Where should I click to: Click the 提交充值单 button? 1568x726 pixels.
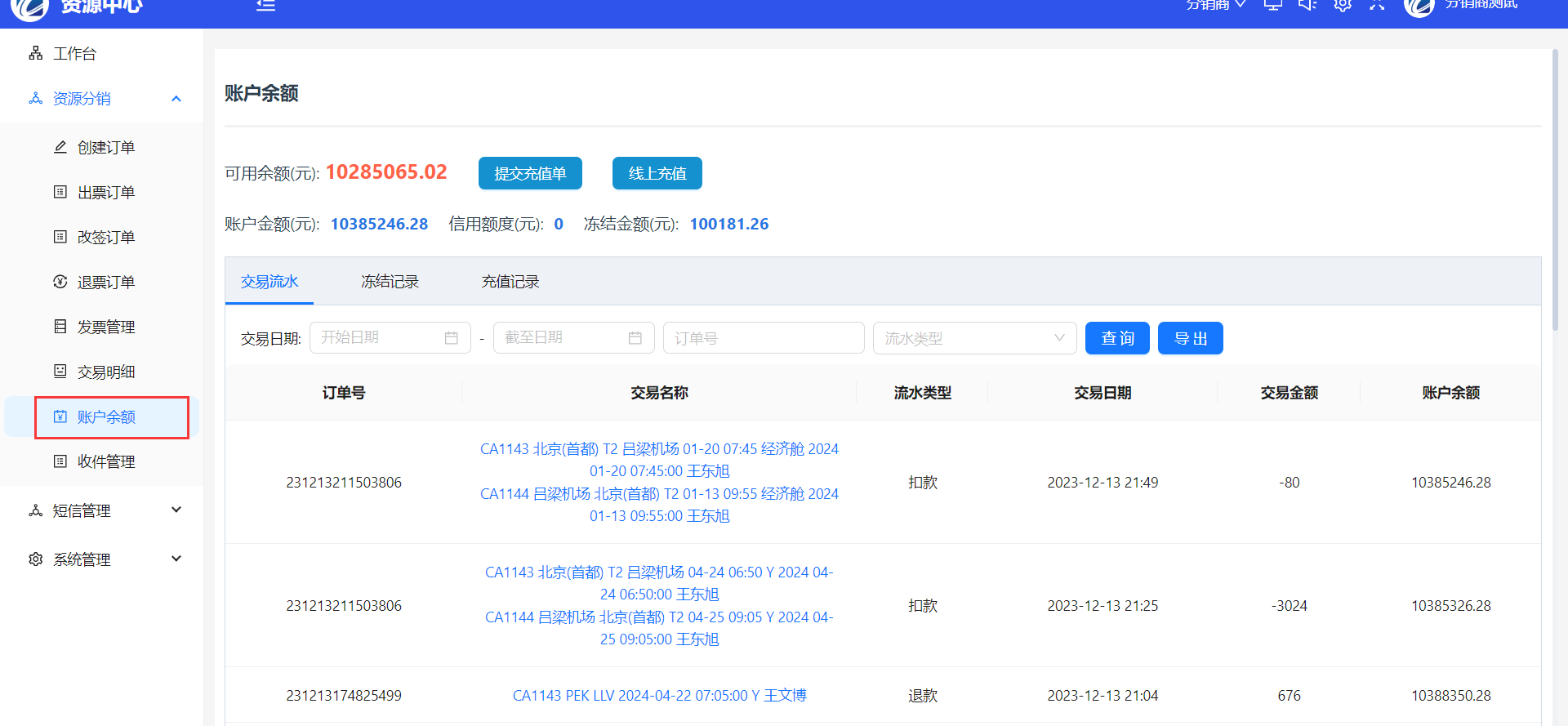[x=530, y=173]
